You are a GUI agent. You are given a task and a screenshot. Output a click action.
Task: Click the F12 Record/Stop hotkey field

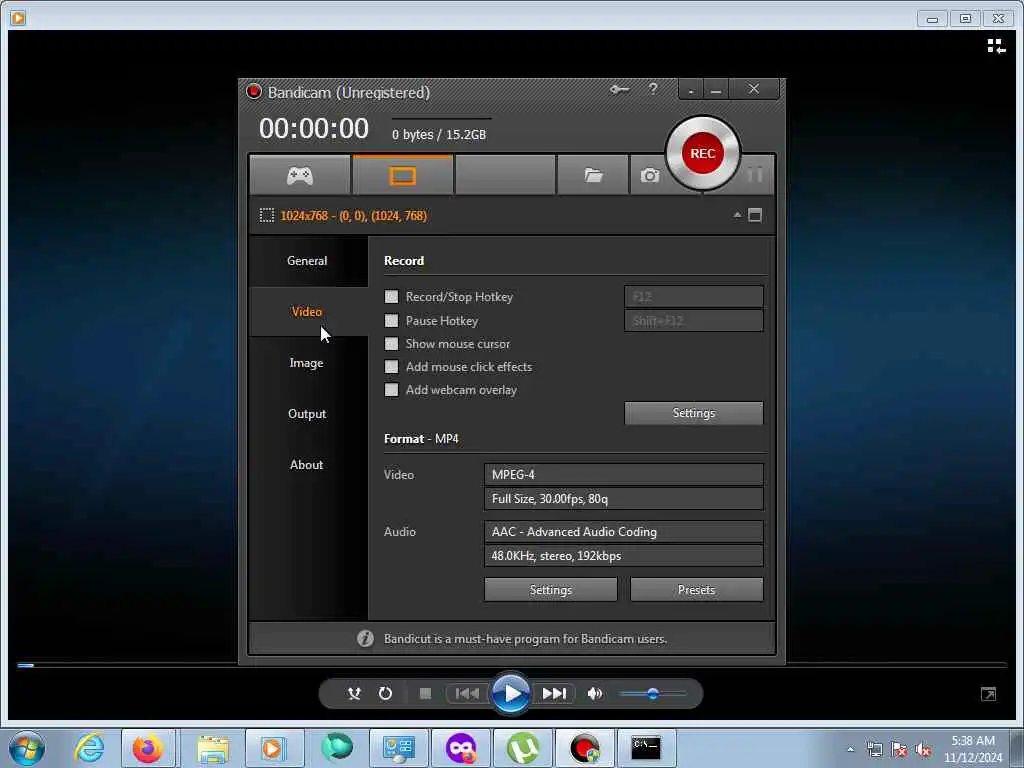(694, 296)
